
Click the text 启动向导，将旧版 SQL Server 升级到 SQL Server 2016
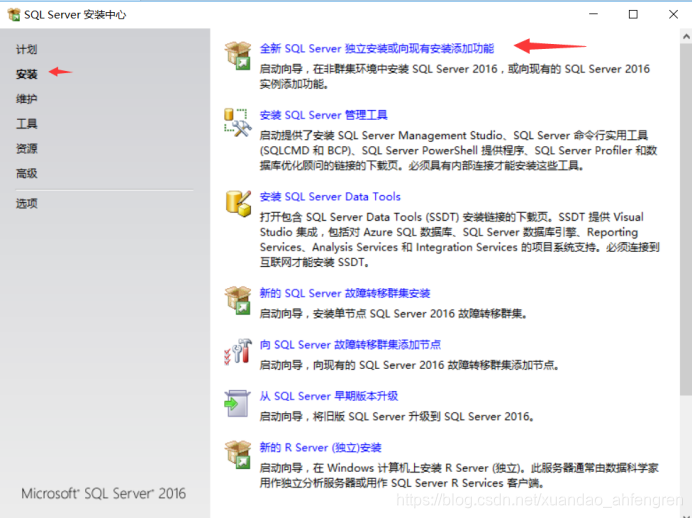(397, 417)
